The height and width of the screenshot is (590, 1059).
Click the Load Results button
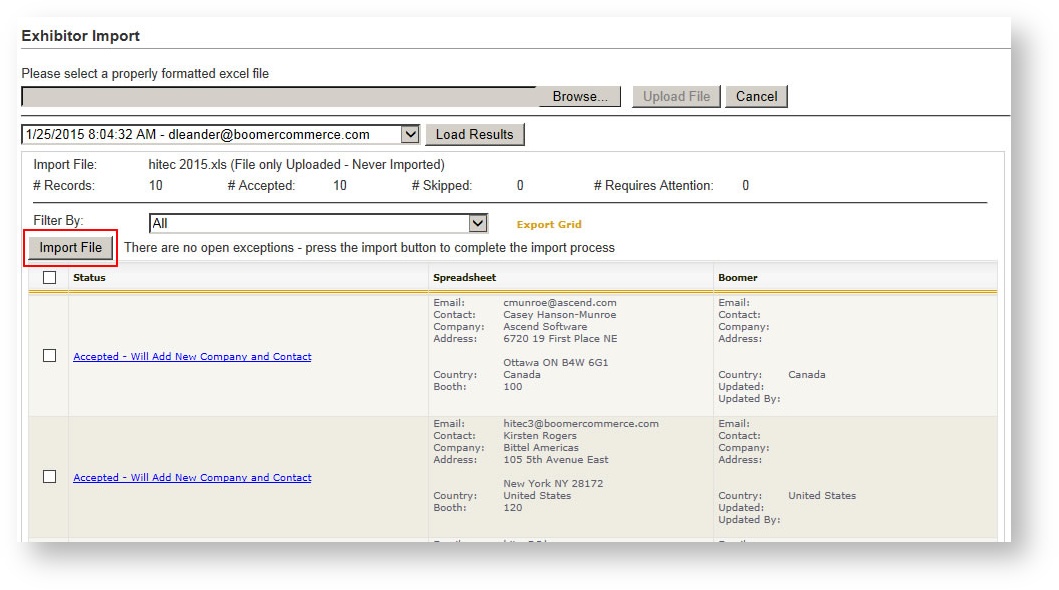(x=475, y=134)
